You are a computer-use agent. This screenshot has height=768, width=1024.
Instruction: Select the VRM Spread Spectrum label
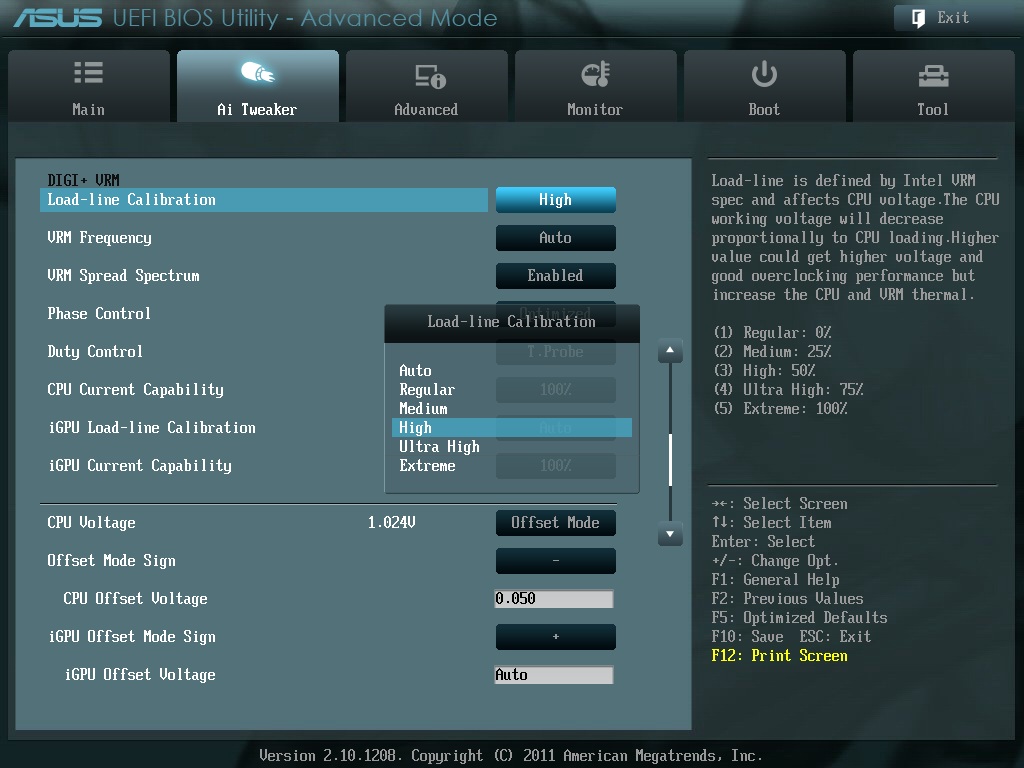click(123, 276)
